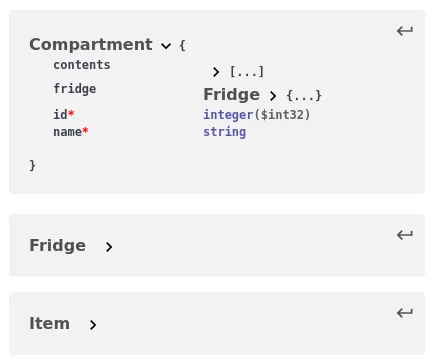Click the return arrow icon in Compartment panel
Viewport: 436px width, 364px height.
405,31
